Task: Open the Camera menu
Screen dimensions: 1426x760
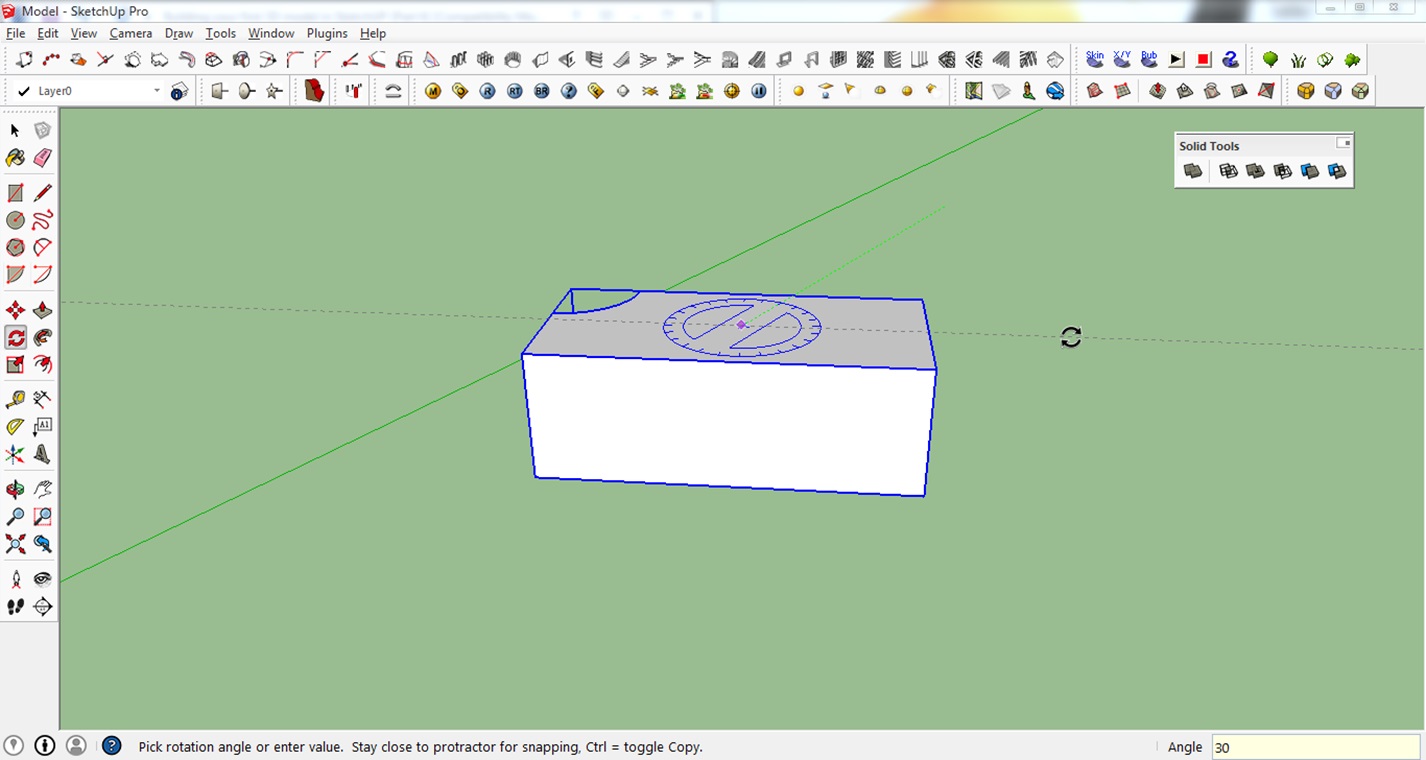Action: [131, 33]
